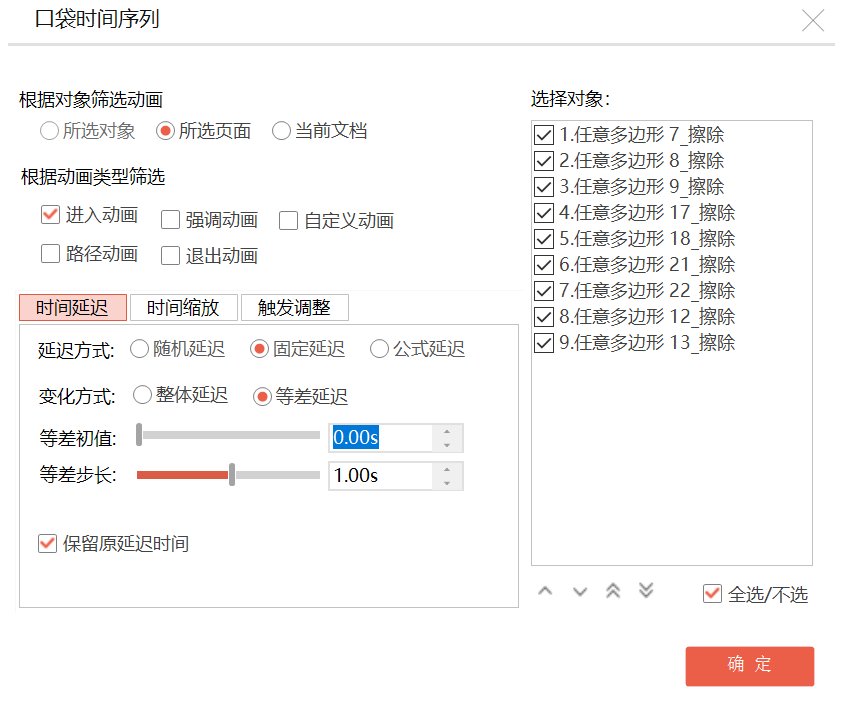Open the 触发调整 tab
Screen dimensions: 843x714
pyautogui.click(x=295, y=308)
